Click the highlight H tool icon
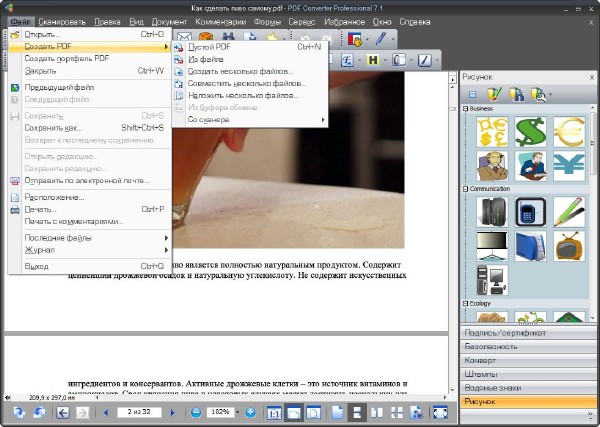This screenshot has height=427, width=600. [373, 60]
